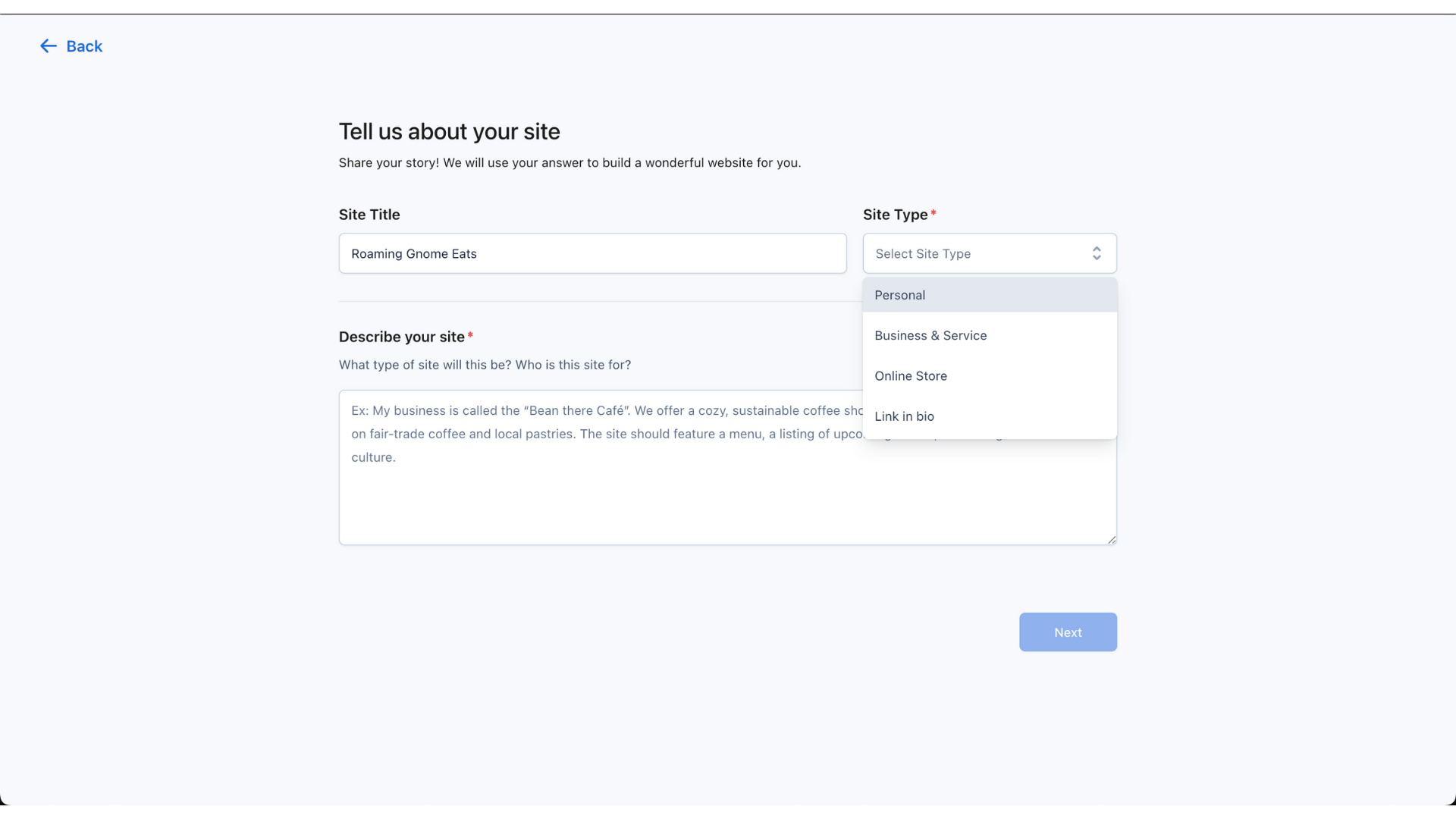The width and height of the screenshot is (1456, 819).
Task: Click the Site Title field showing Roaming Gnome Eats
Action: [x=592, y=253]
